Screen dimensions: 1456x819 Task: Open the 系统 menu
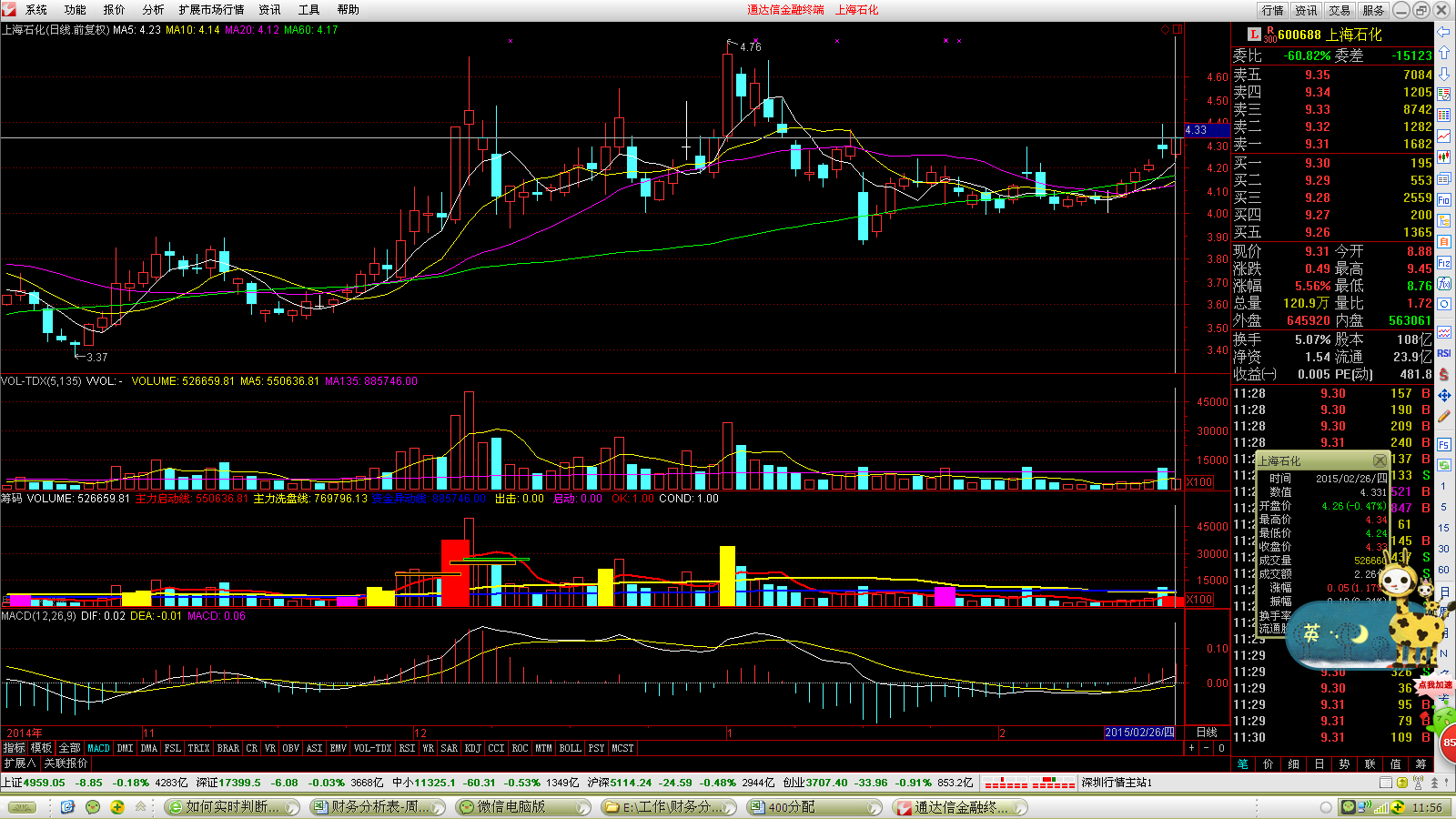click(36, 10)
